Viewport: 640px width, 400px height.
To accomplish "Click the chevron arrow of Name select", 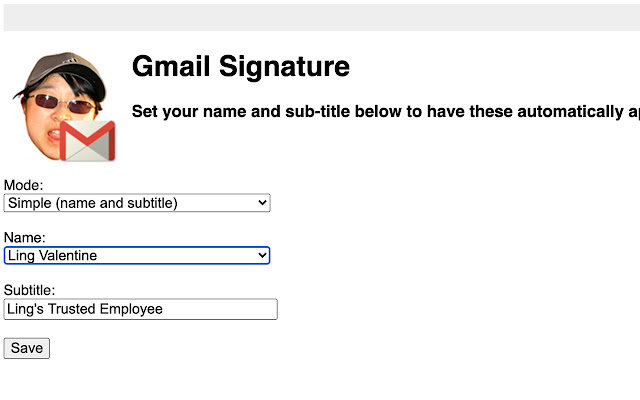I will (262, 256).
